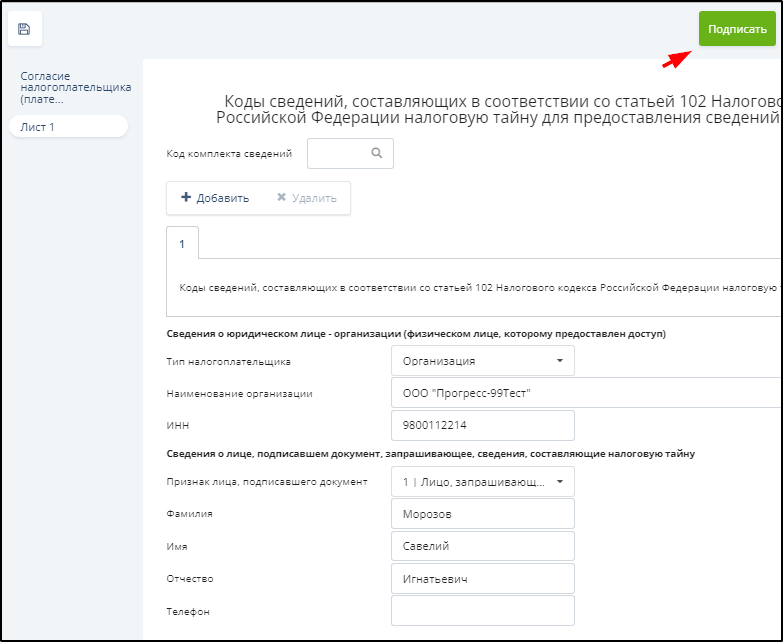Click the save diskette icon
Image resolution: width=783 pixels, height=642 pixels.
coord(24,30)
